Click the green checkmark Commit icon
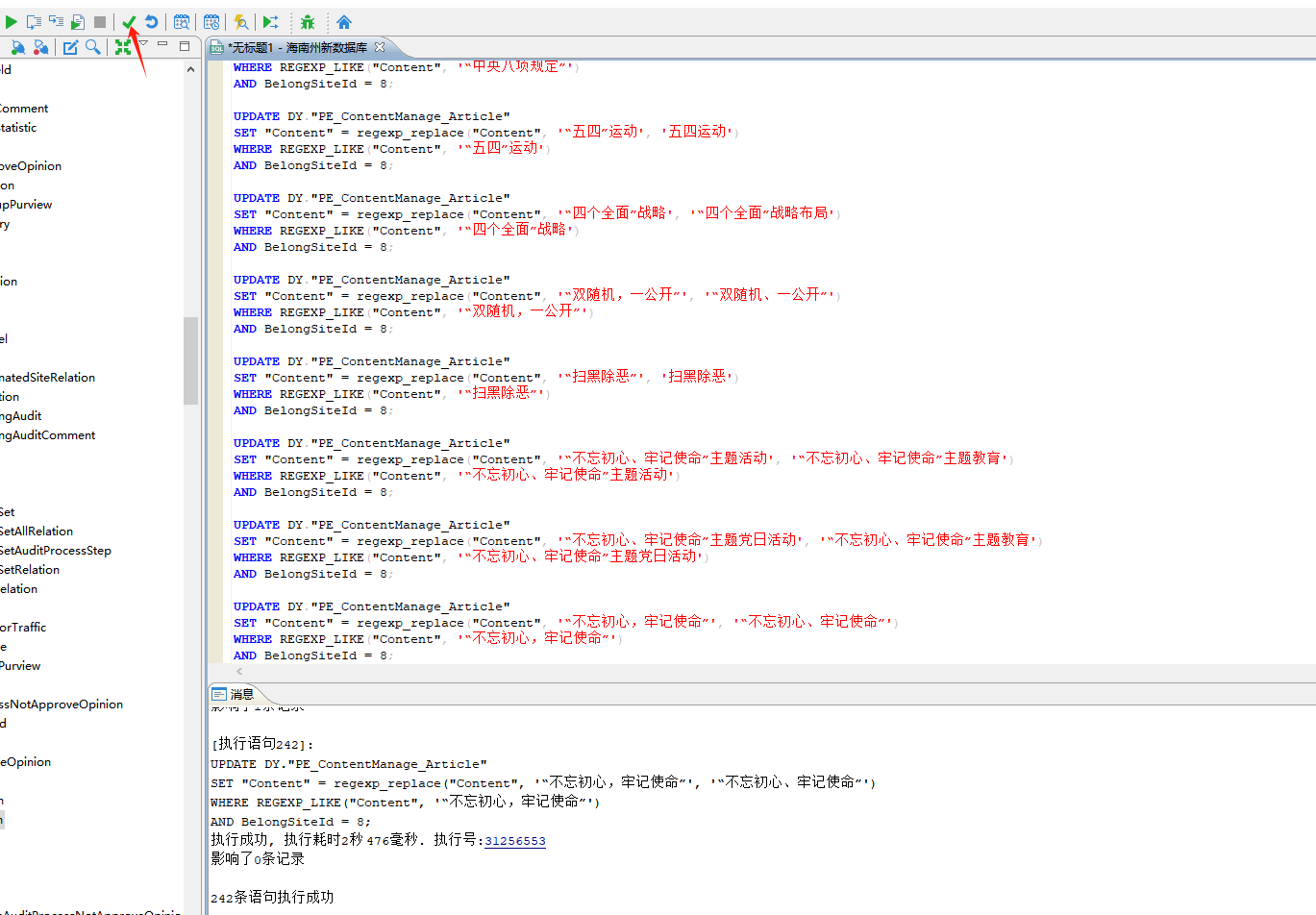The image size is (1316, 915). pyautogui.click(x=129, y=21)
